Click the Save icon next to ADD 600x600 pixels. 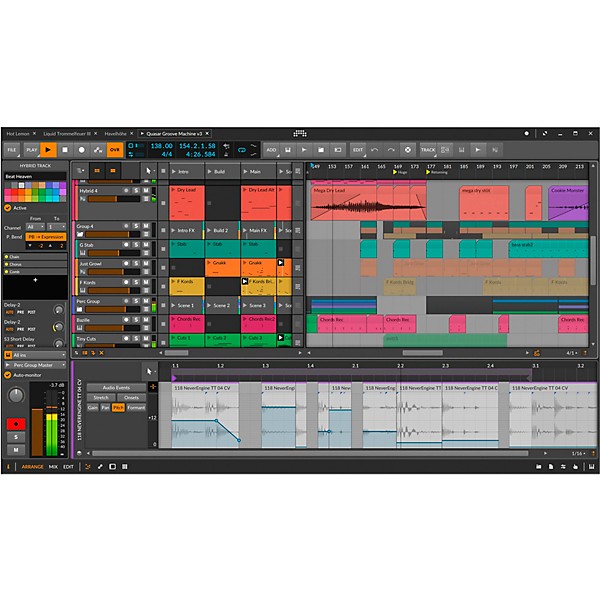(287, 149)
